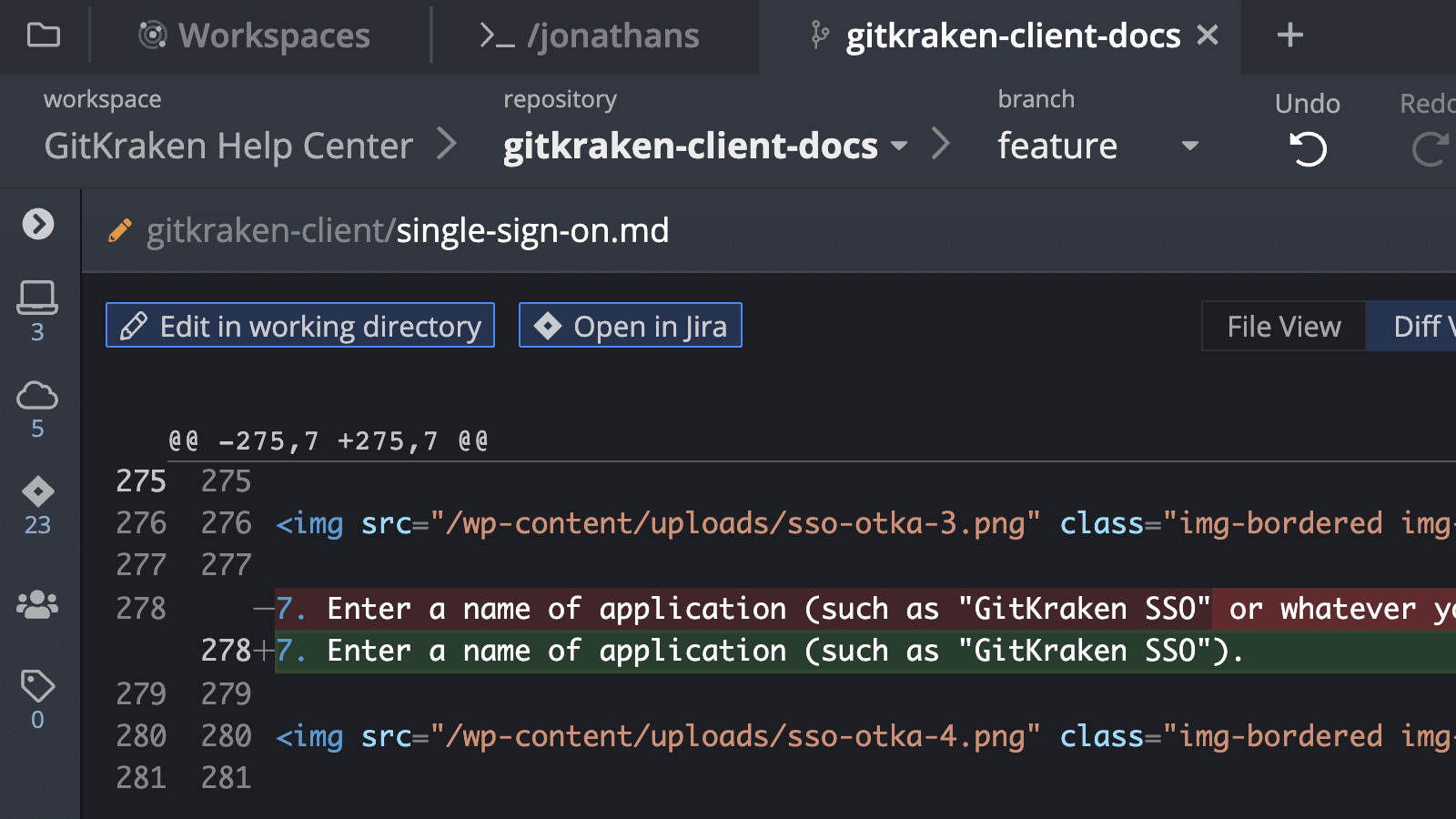Image resolution: width=1456 pixels, height=819 pixels.
Task: Click the hunk header @@ -275,7 +275,7 @@
Action: [329, 441]
